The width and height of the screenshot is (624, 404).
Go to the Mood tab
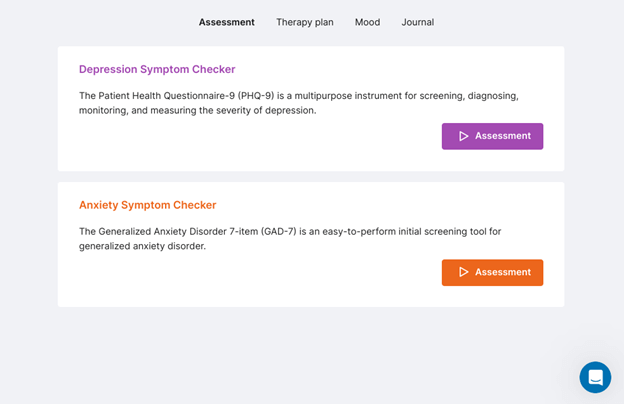367,22
